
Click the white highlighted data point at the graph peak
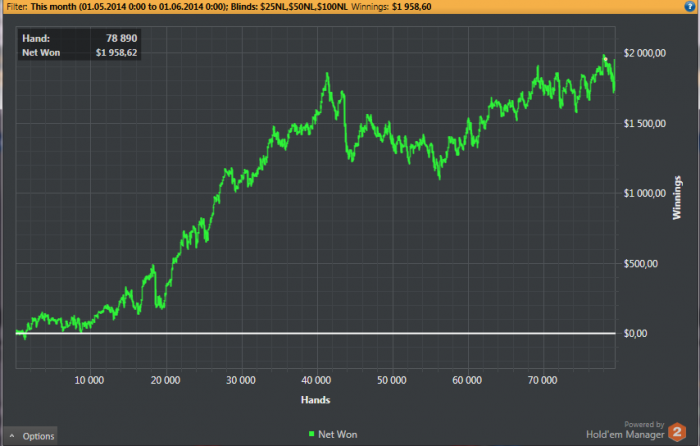605,59
